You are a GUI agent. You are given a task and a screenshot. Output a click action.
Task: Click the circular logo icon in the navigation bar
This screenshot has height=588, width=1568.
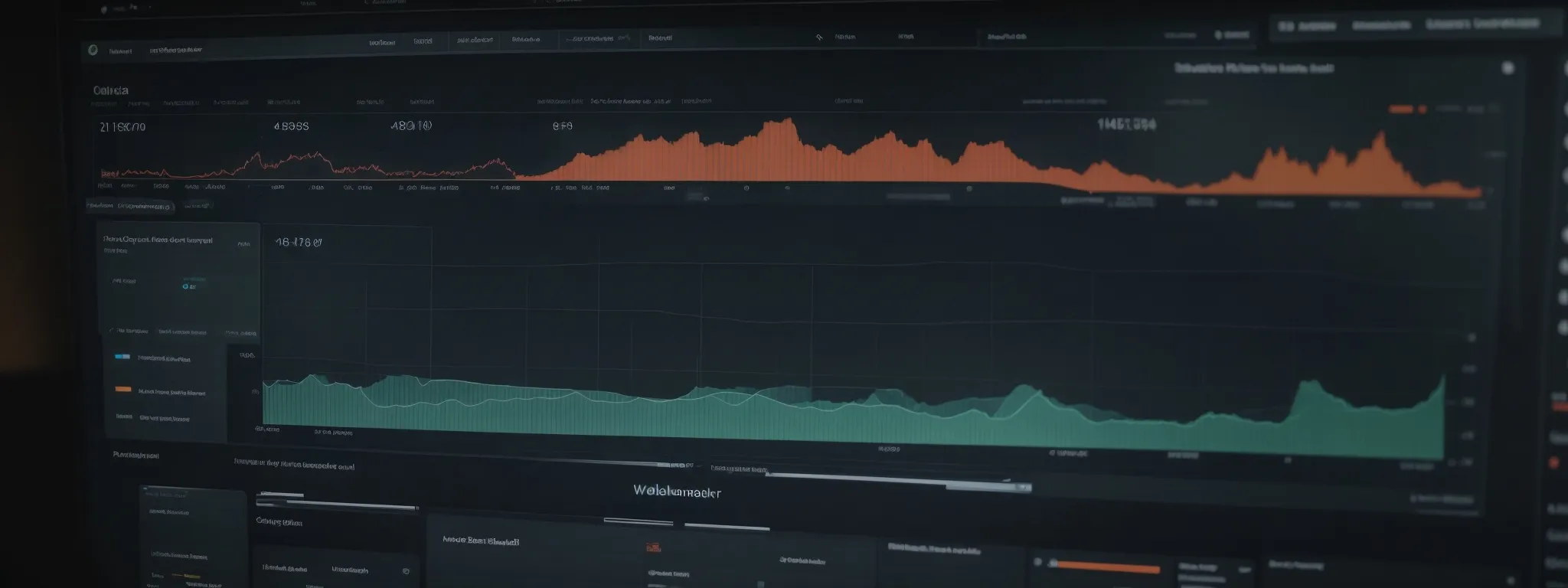coord(93,51)
